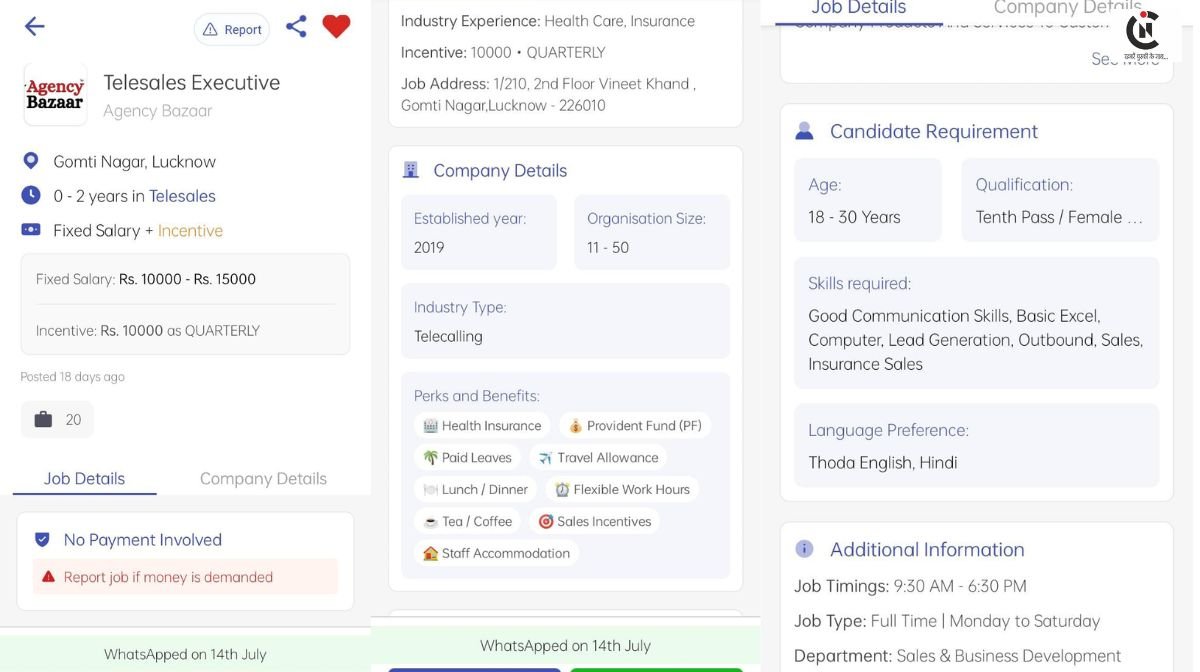This screenshot has width=1200, height=672.
Task: Click the No Payment shield icon
Action: [42, 540]
